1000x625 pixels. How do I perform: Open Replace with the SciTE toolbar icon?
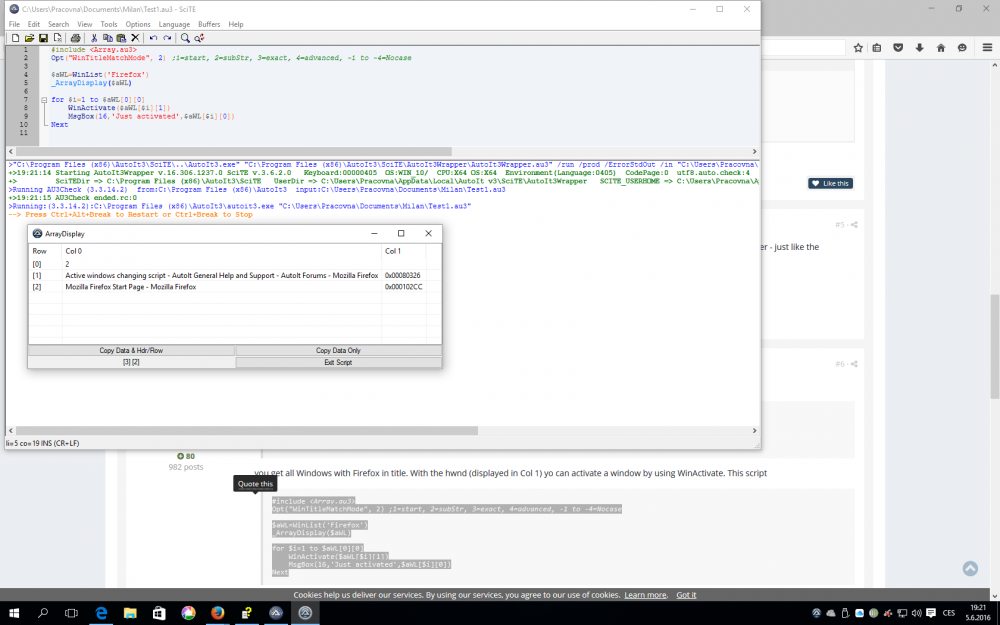[199, 38]
